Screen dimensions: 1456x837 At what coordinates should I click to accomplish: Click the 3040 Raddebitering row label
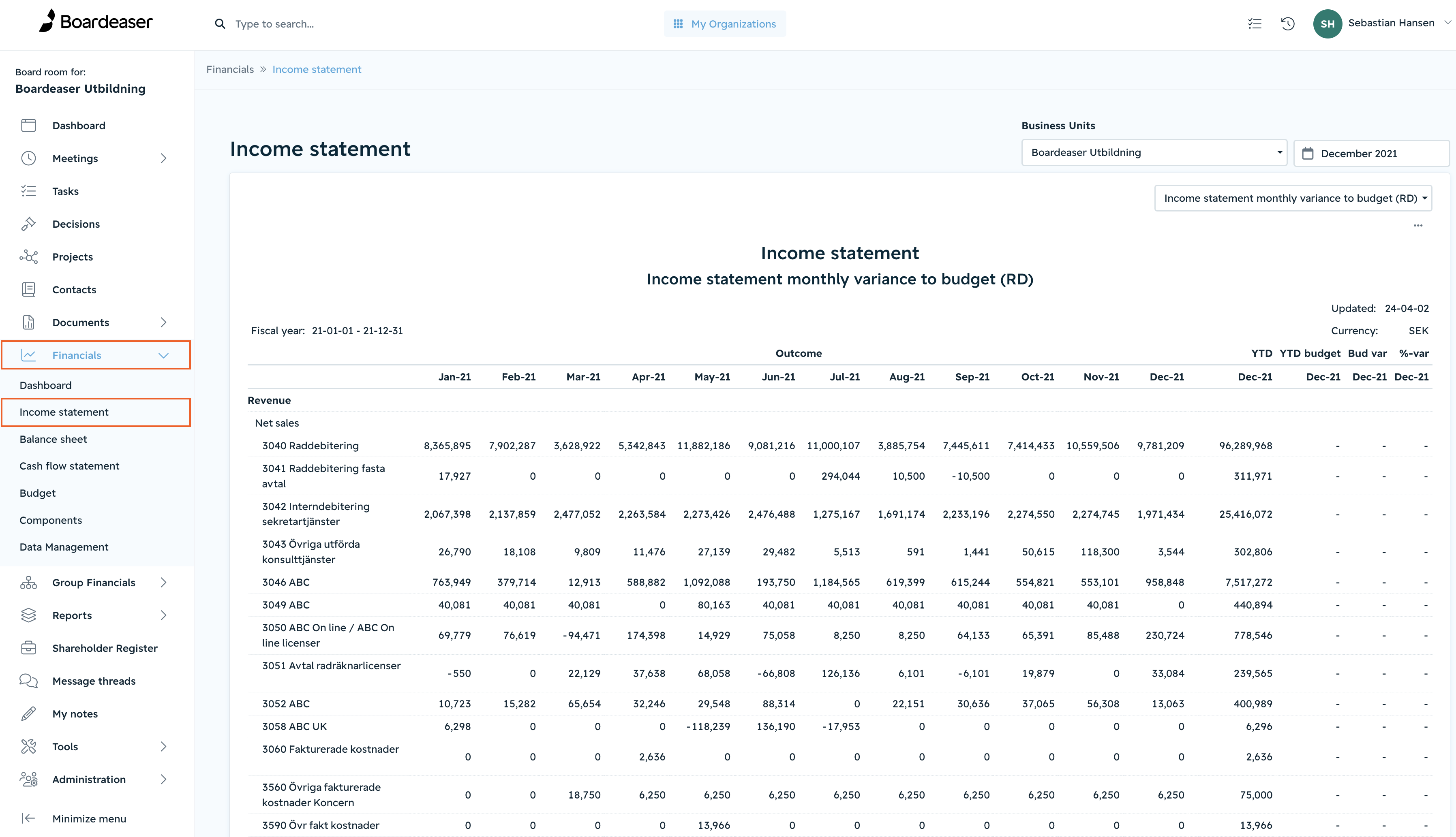310,446
